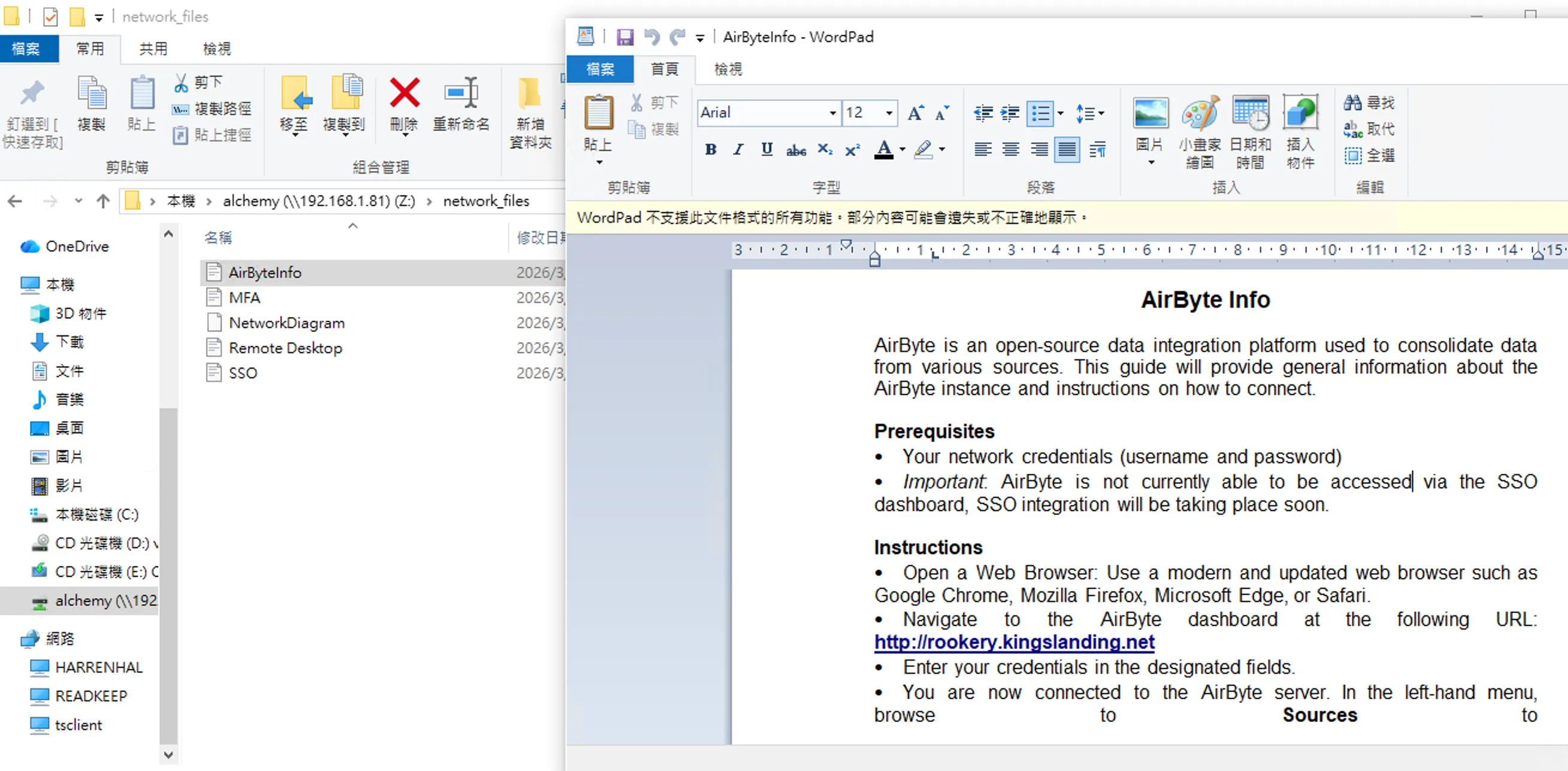Open the font size 12 dropdown

point(889,113)
